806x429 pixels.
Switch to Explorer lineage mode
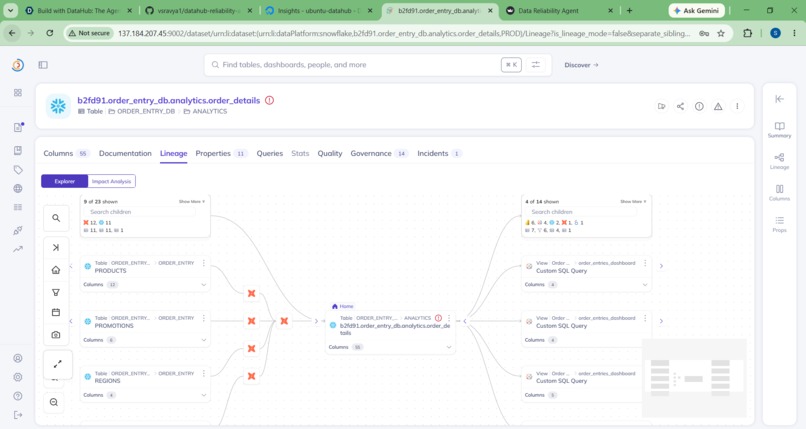coord(65,181)
